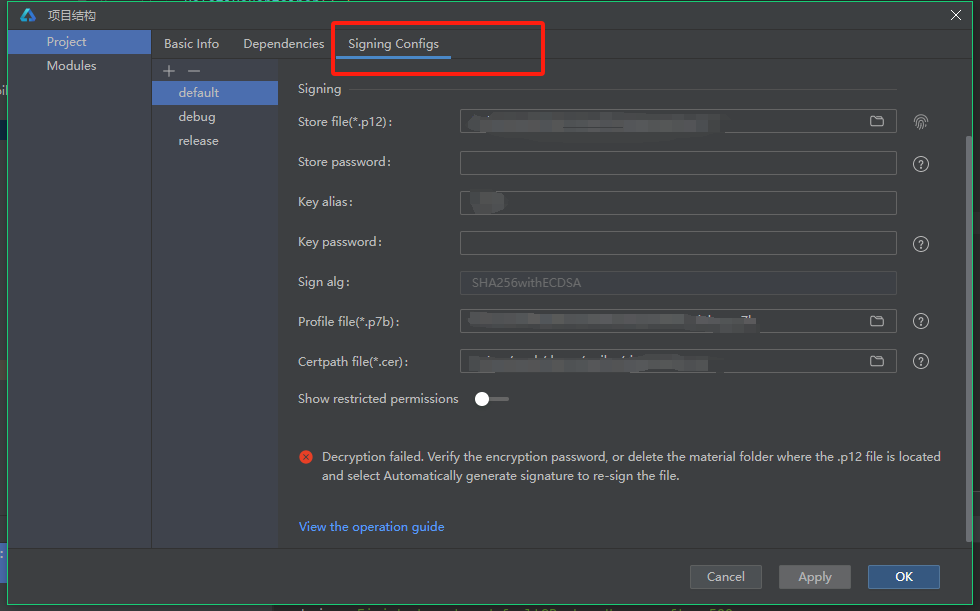Focus the Key password field
Screen dimensions: 980x611
[678, 243]
